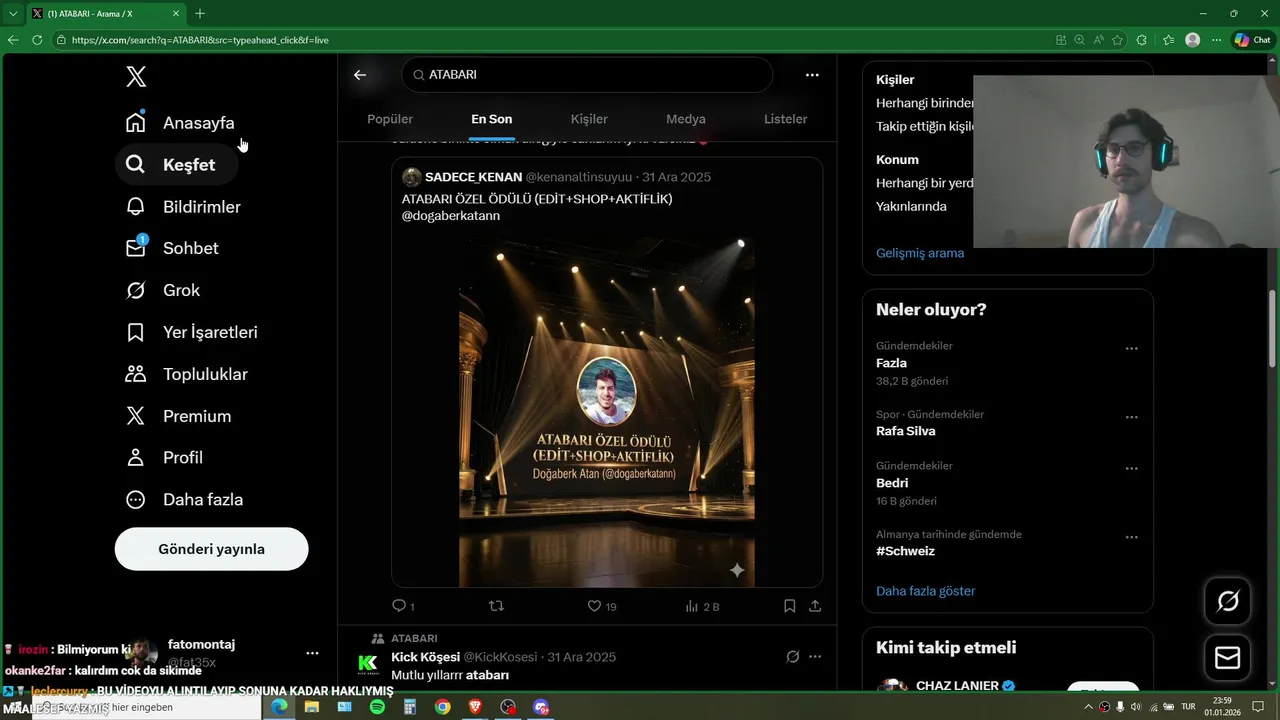The height and width of the screenshot is (720, 1280).
Task: Open more options for Rafa Silva trend
Action: click(1131, 417)
